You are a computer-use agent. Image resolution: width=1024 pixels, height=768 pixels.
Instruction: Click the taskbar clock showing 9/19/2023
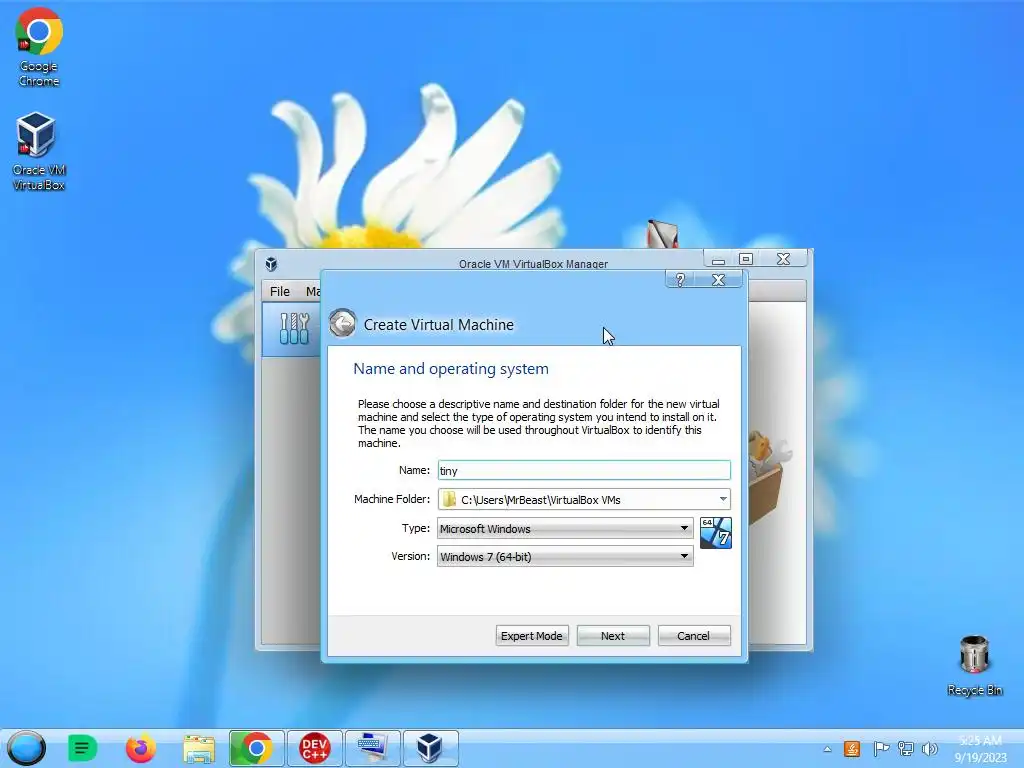click(980, 749)
